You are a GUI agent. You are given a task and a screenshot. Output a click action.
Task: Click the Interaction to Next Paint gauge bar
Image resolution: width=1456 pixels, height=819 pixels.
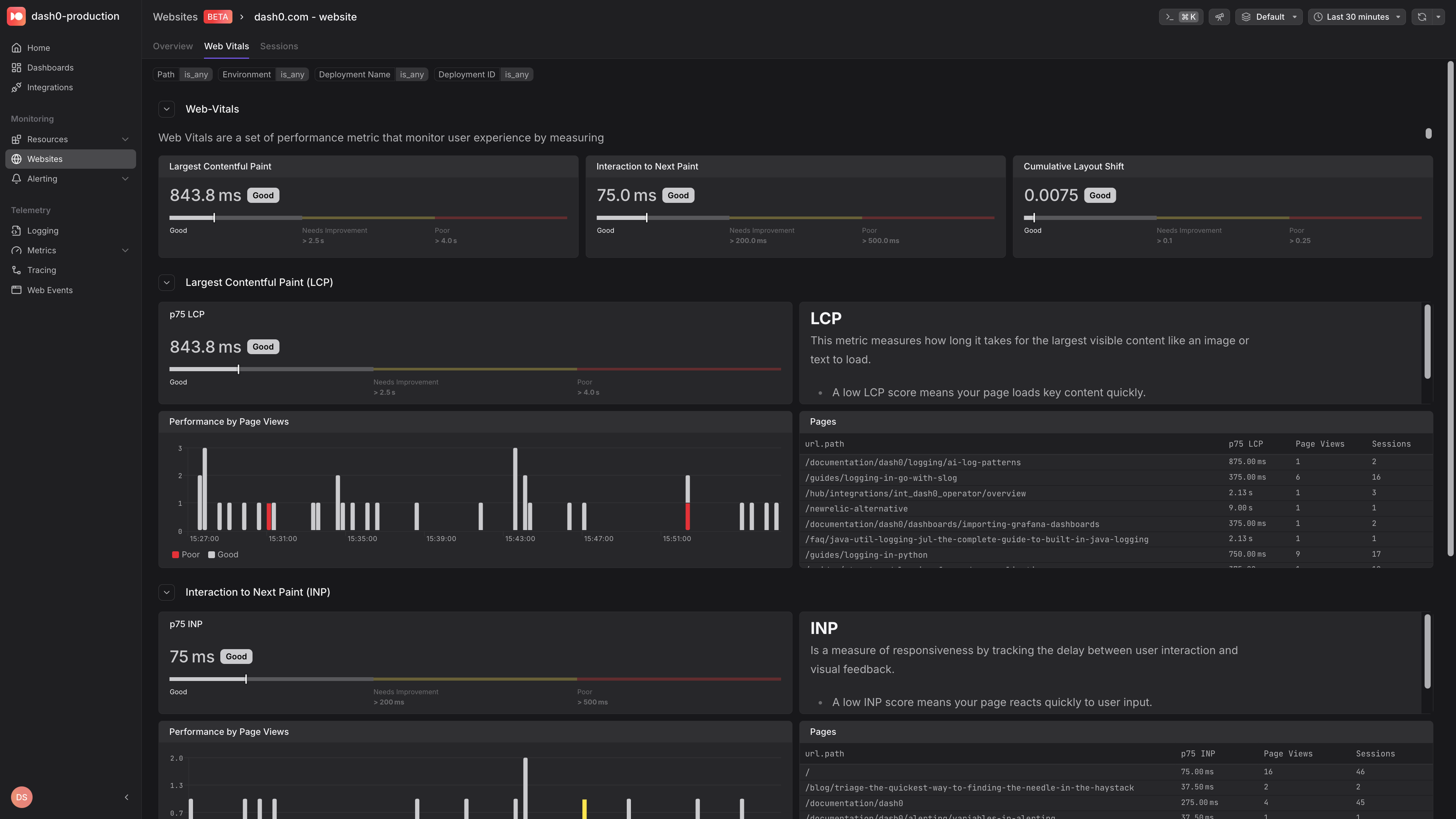(x=795, y=218)
